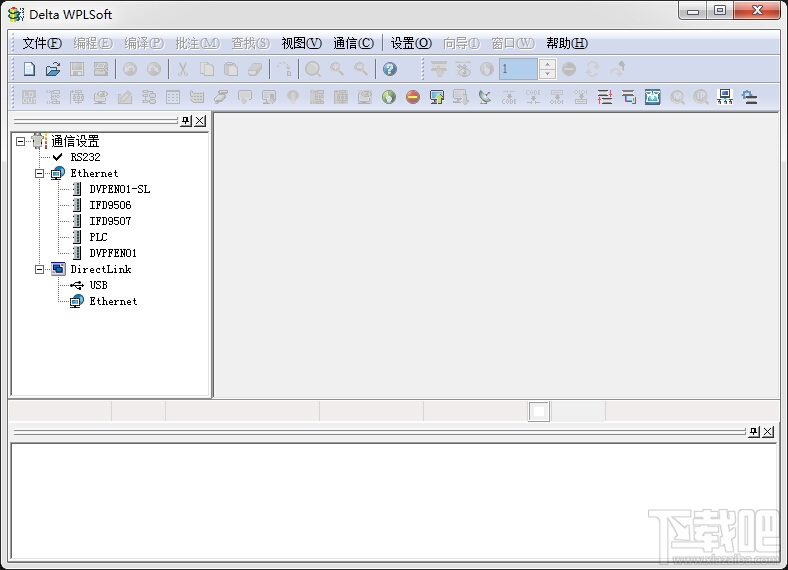Increase the station number with up arrow
Image resolution: width=788 pixels, height=570 pixels.
pos(547,64)
